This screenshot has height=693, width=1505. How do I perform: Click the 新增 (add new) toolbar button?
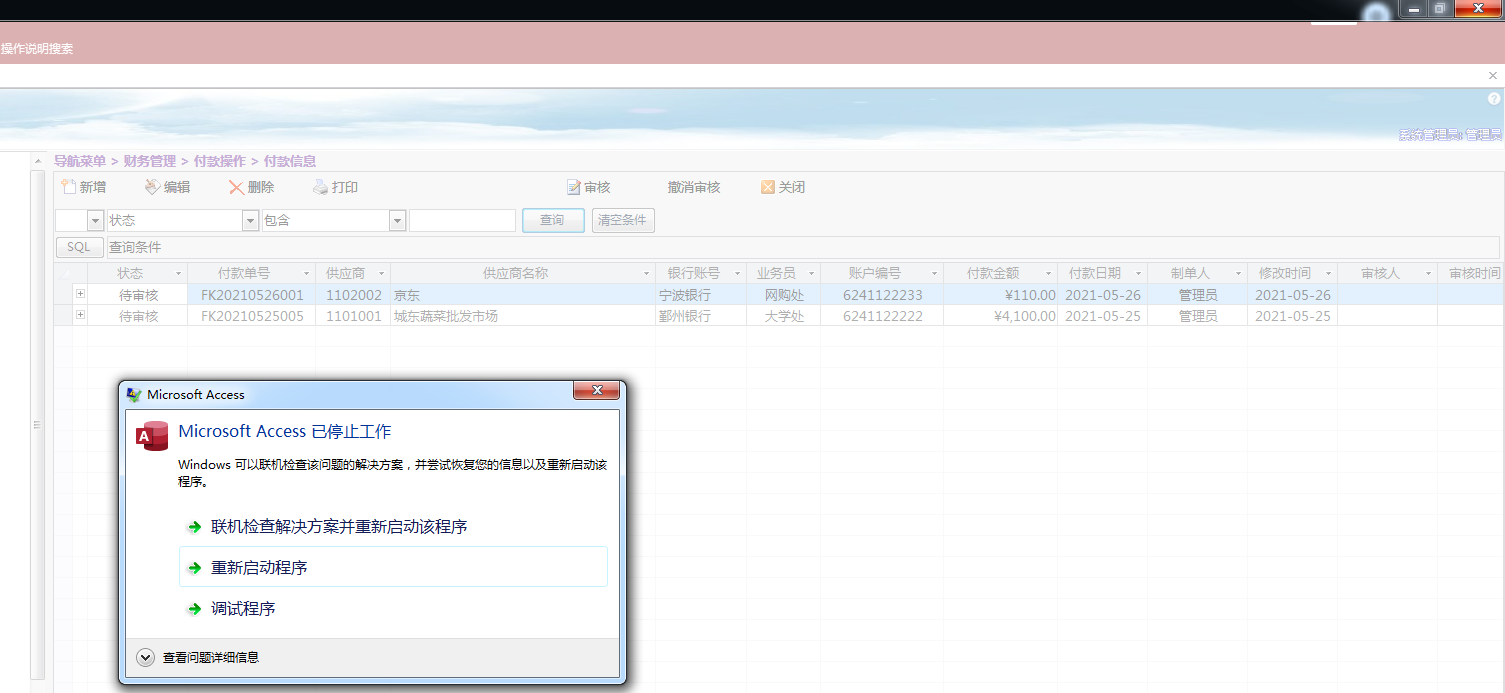tap(83, 187)
